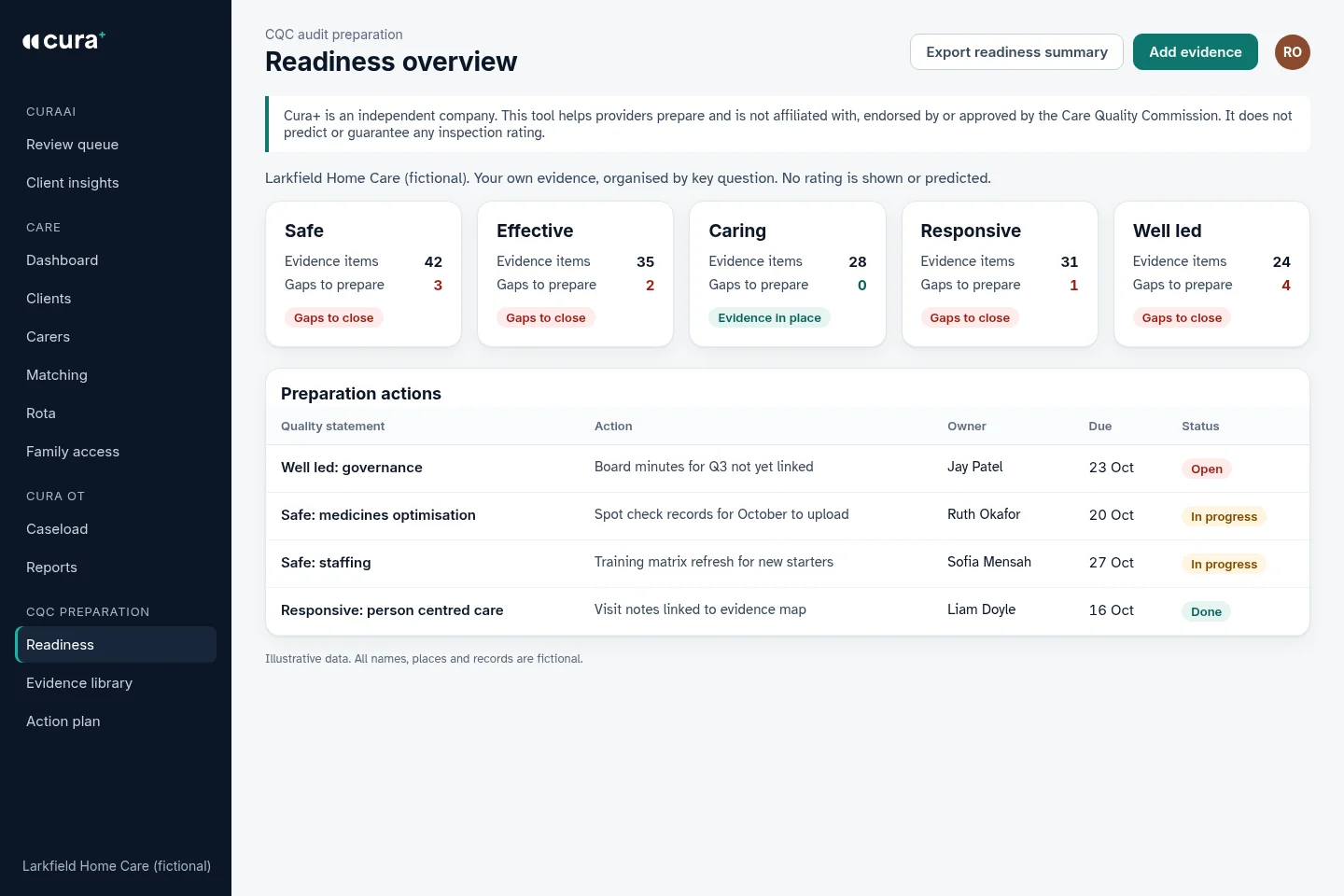Open the Evidence library
This screenshot has height=896, width=1344.
[x=116, y=683]
